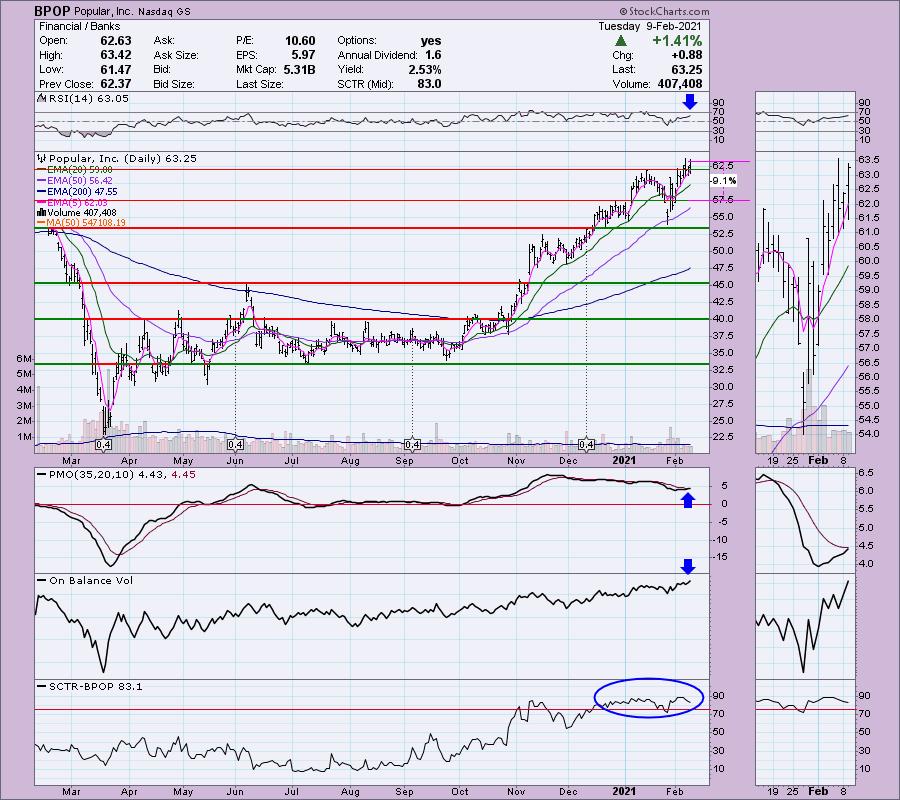Click the 'On Balance Vol' panel title
Image resolution: width=900 pixels, height=800 pixels.
click(x=91, y=580)
